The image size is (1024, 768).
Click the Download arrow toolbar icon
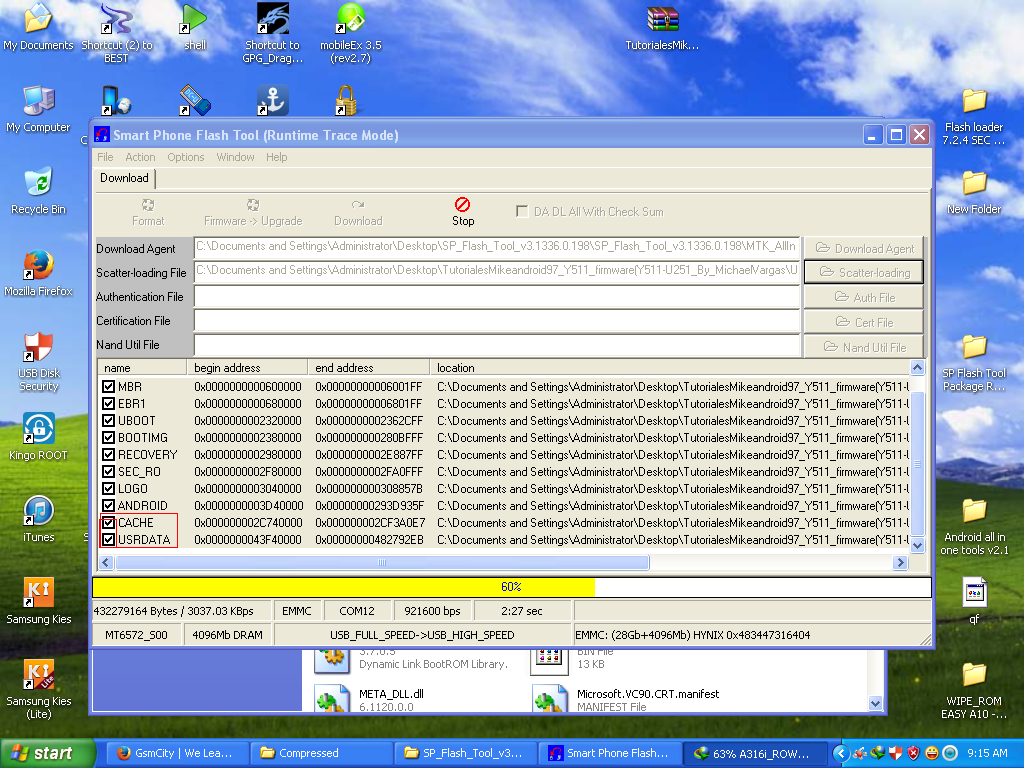(x=358, y=204)
